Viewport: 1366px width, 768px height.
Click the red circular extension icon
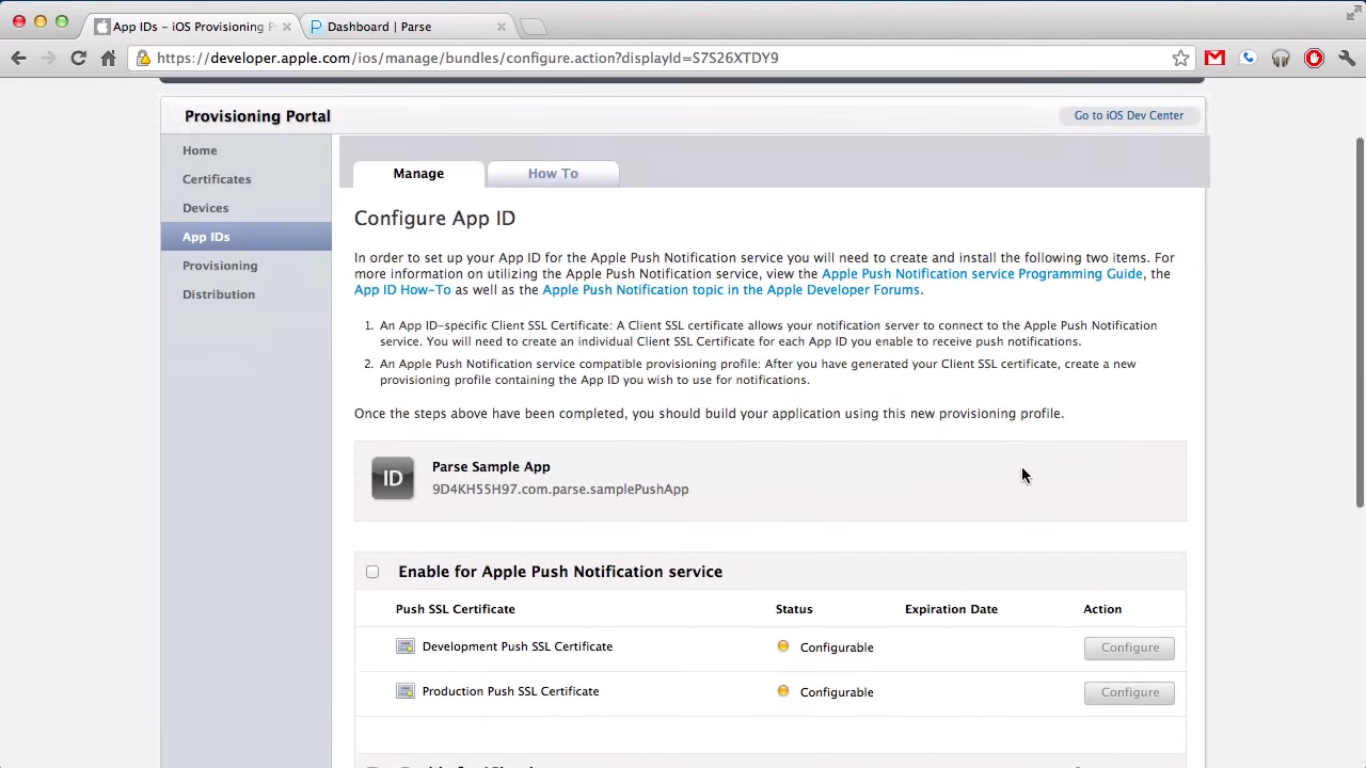click(x=1314, y=58)
